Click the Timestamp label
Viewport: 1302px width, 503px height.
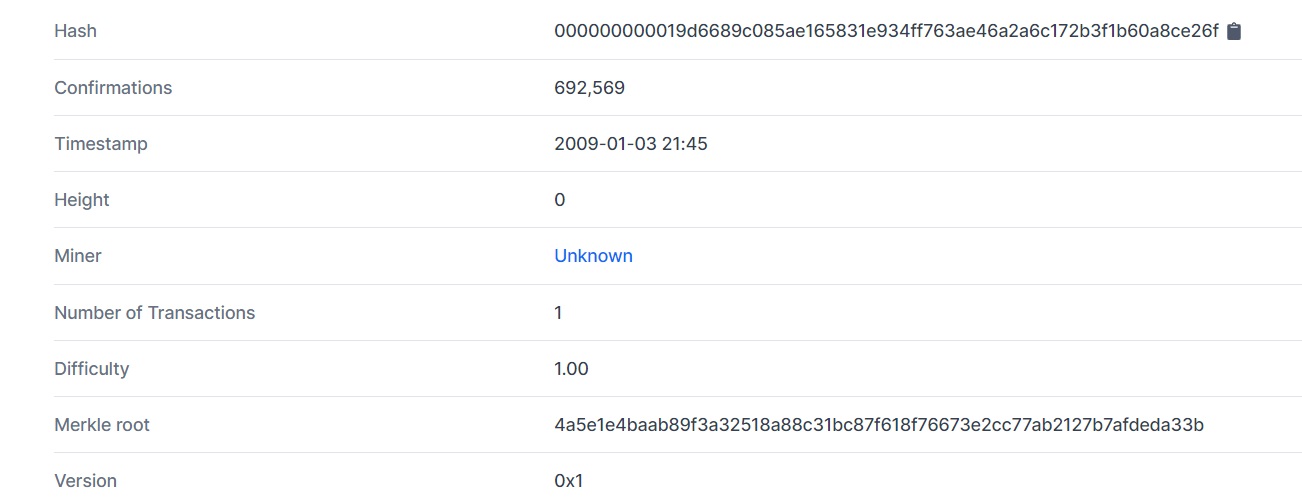(101, 144)
